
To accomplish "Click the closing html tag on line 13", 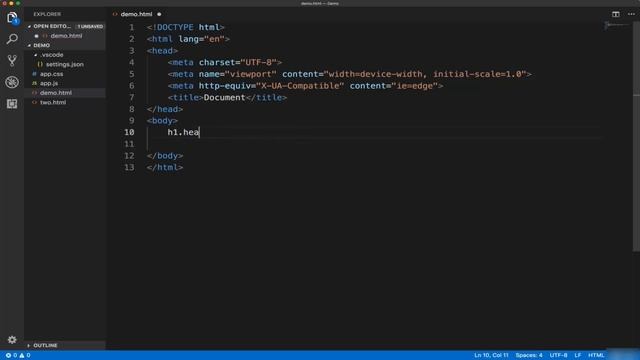I will 165,167.
